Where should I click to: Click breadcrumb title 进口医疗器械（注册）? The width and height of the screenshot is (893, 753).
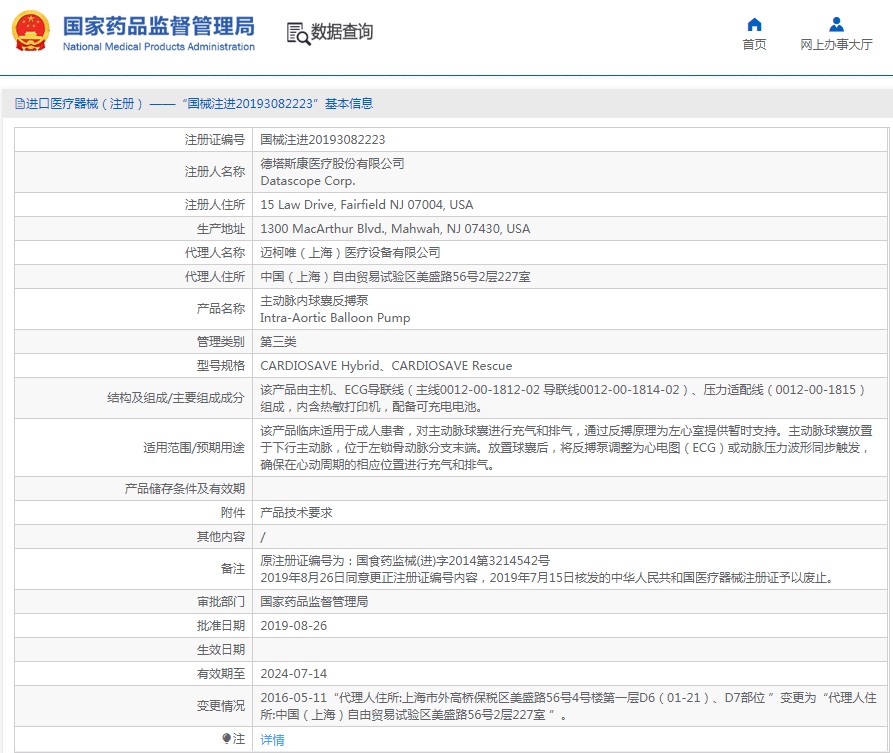pos(84,104)
